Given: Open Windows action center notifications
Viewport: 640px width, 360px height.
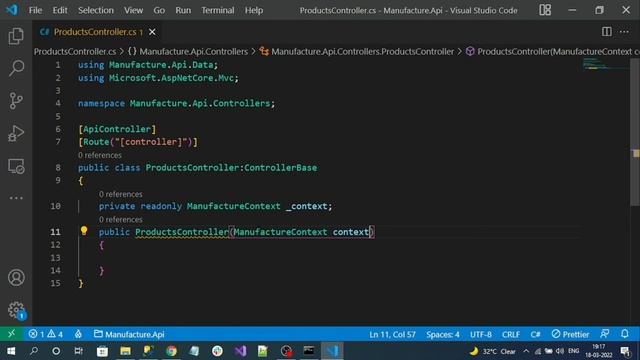Looking at the screenshot, I should point(625,351).
